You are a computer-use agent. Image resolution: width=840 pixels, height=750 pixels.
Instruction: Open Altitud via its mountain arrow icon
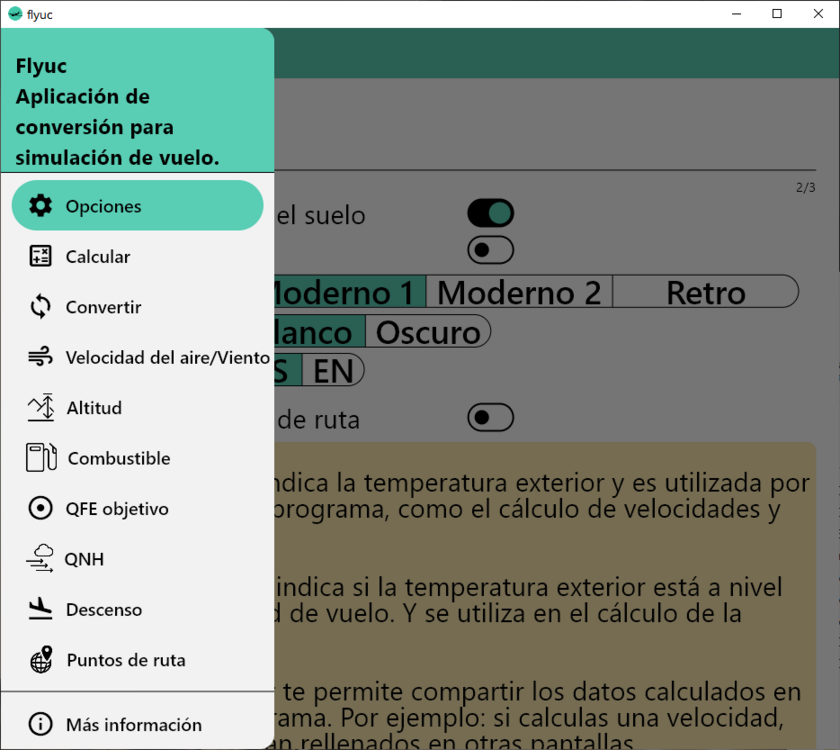tap(41, 407)
